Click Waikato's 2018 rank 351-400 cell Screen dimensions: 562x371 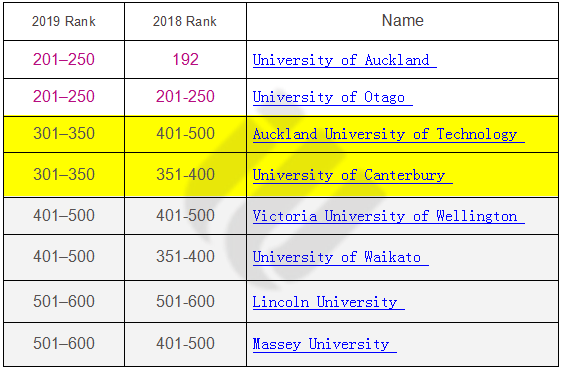185,257
